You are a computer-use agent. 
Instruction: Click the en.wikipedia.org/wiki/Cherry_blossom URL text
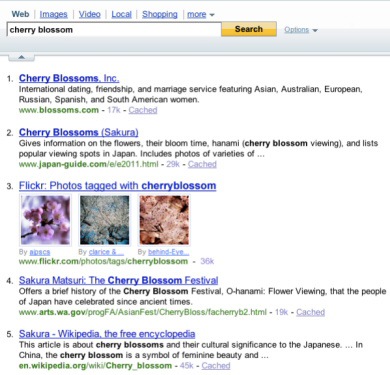coord(95,366)
